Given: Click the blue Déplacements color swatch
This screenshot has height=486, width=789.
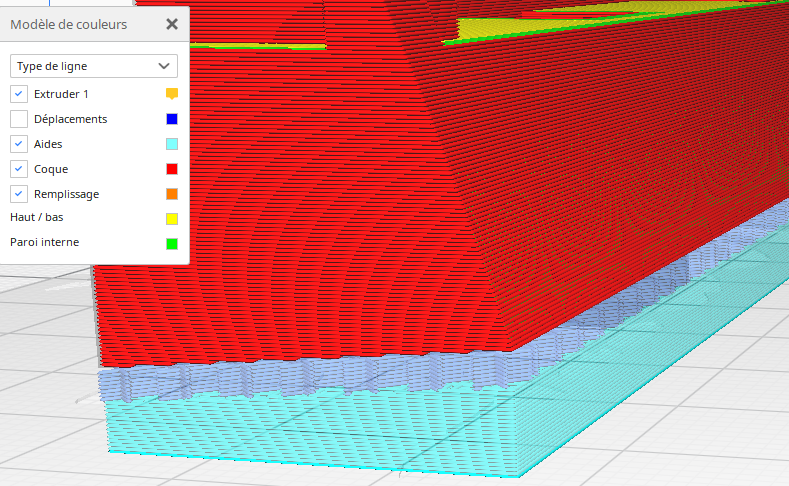Looking at the screenshot, I should [x=172, y=119].
